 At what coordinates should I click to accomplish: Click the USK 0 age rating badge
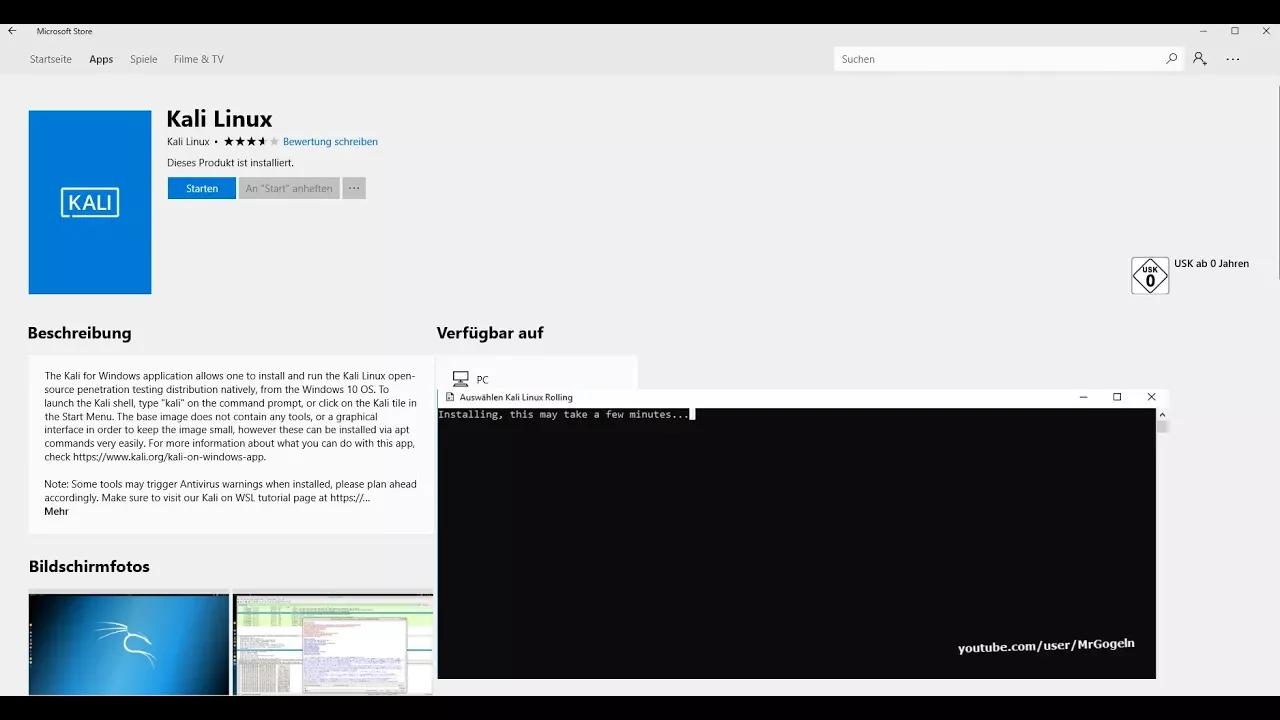coord(1150,276)
